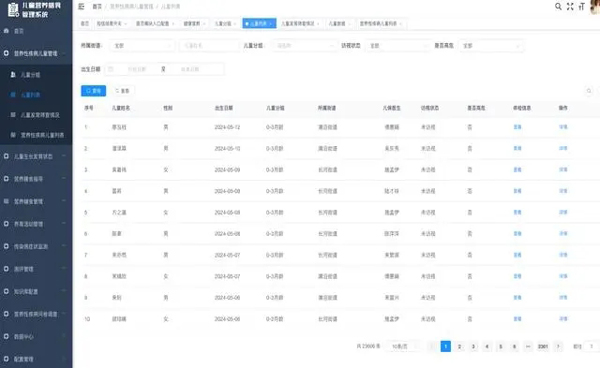Click the start date input of 出生日期
This screenshot has width=600, height=368.
click(x=137, y=69)
